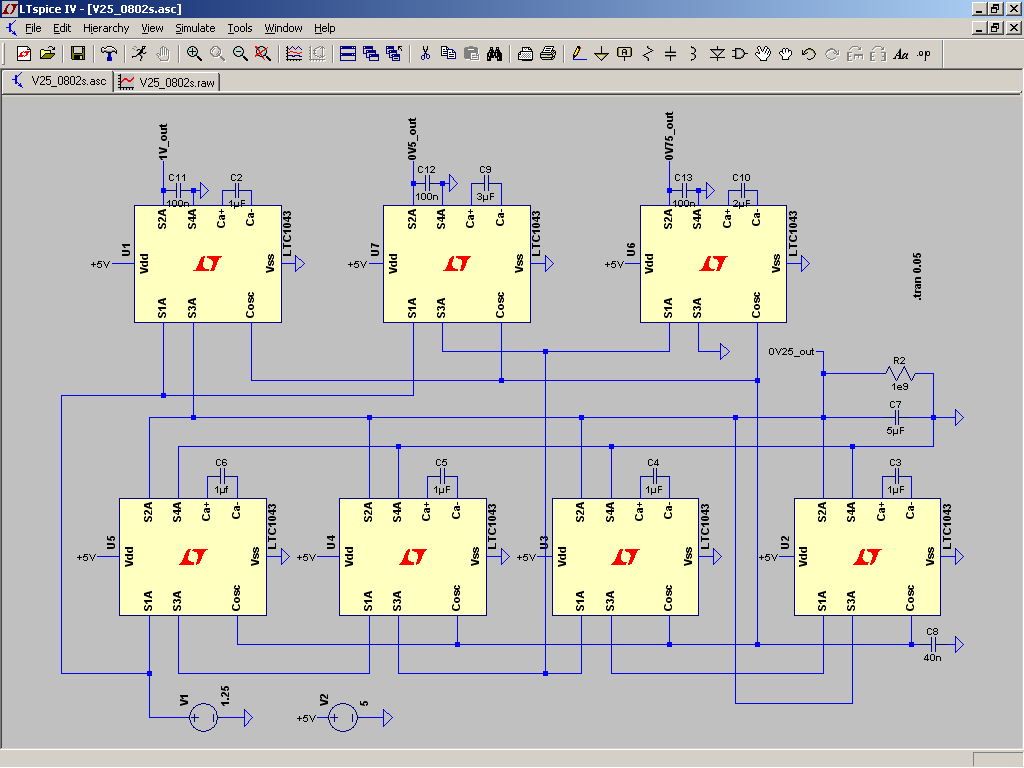1024x768 pixels.
Task: Select the Draw Wire pencil tool
Action: coord(579,54)
